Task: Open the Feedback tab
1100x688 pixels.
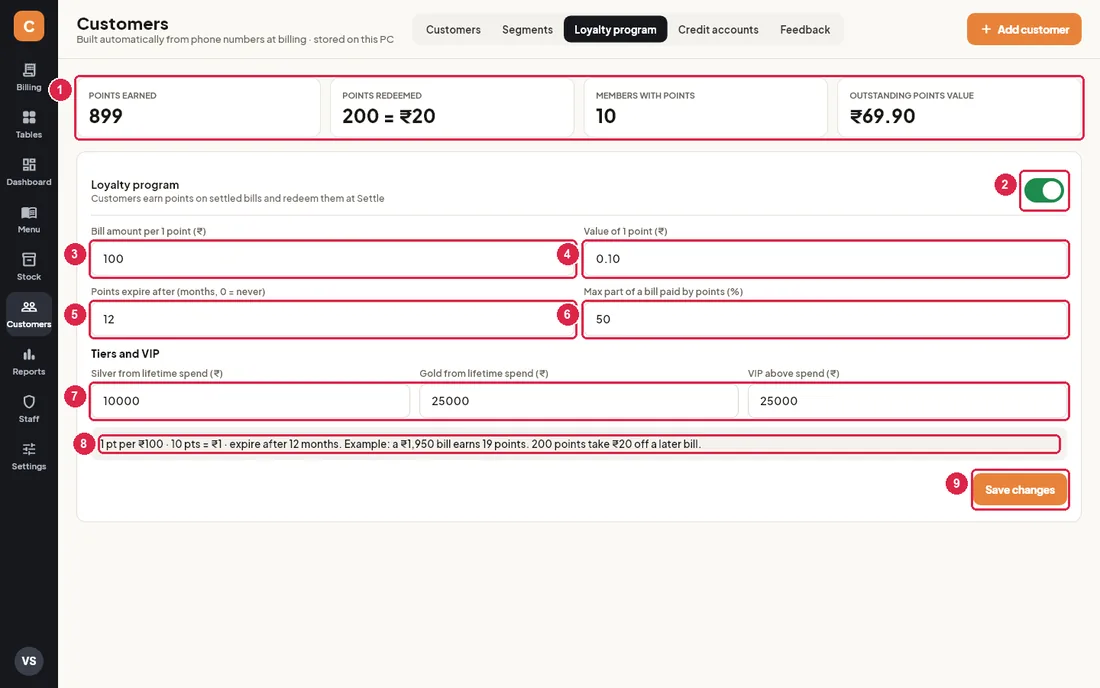Action: (805, 29)
